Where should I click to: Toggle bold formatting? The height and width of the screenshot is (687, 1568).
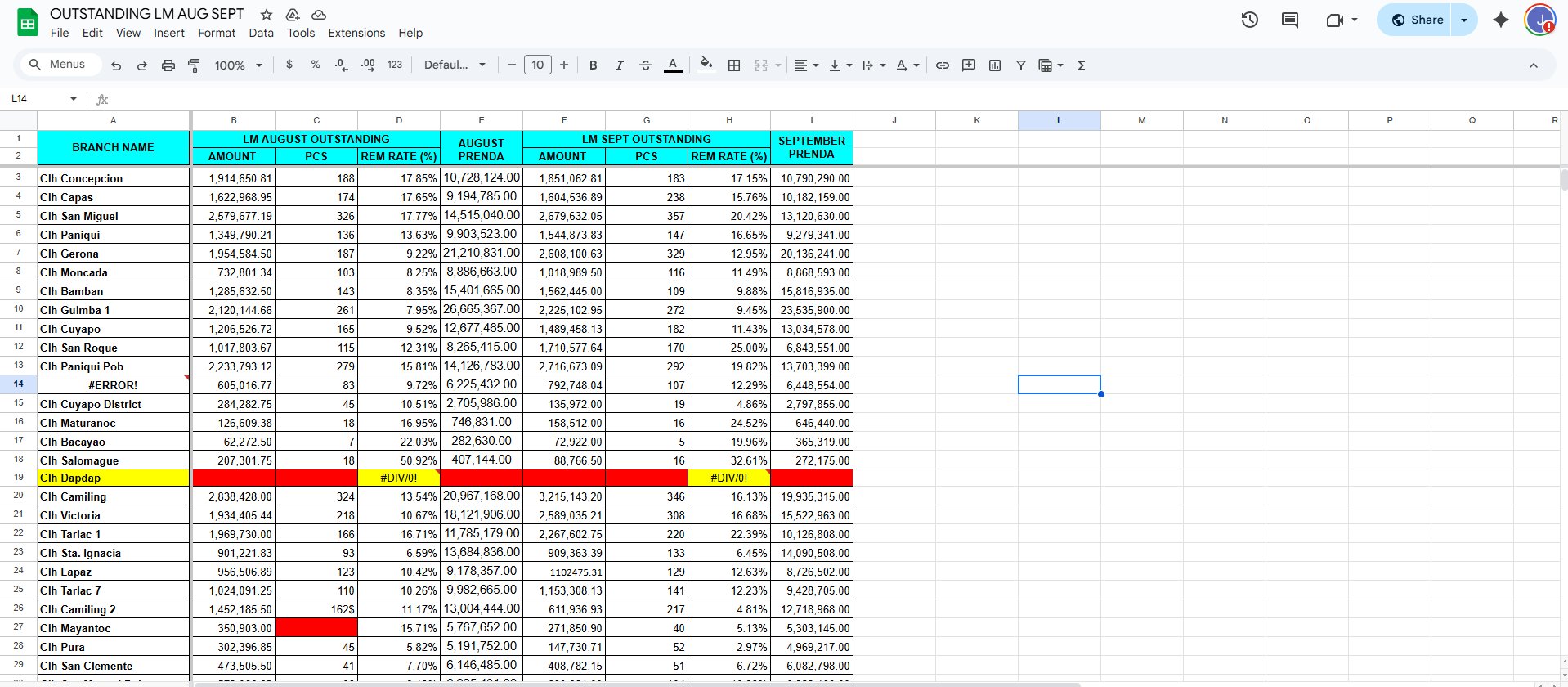coord(594,65)
